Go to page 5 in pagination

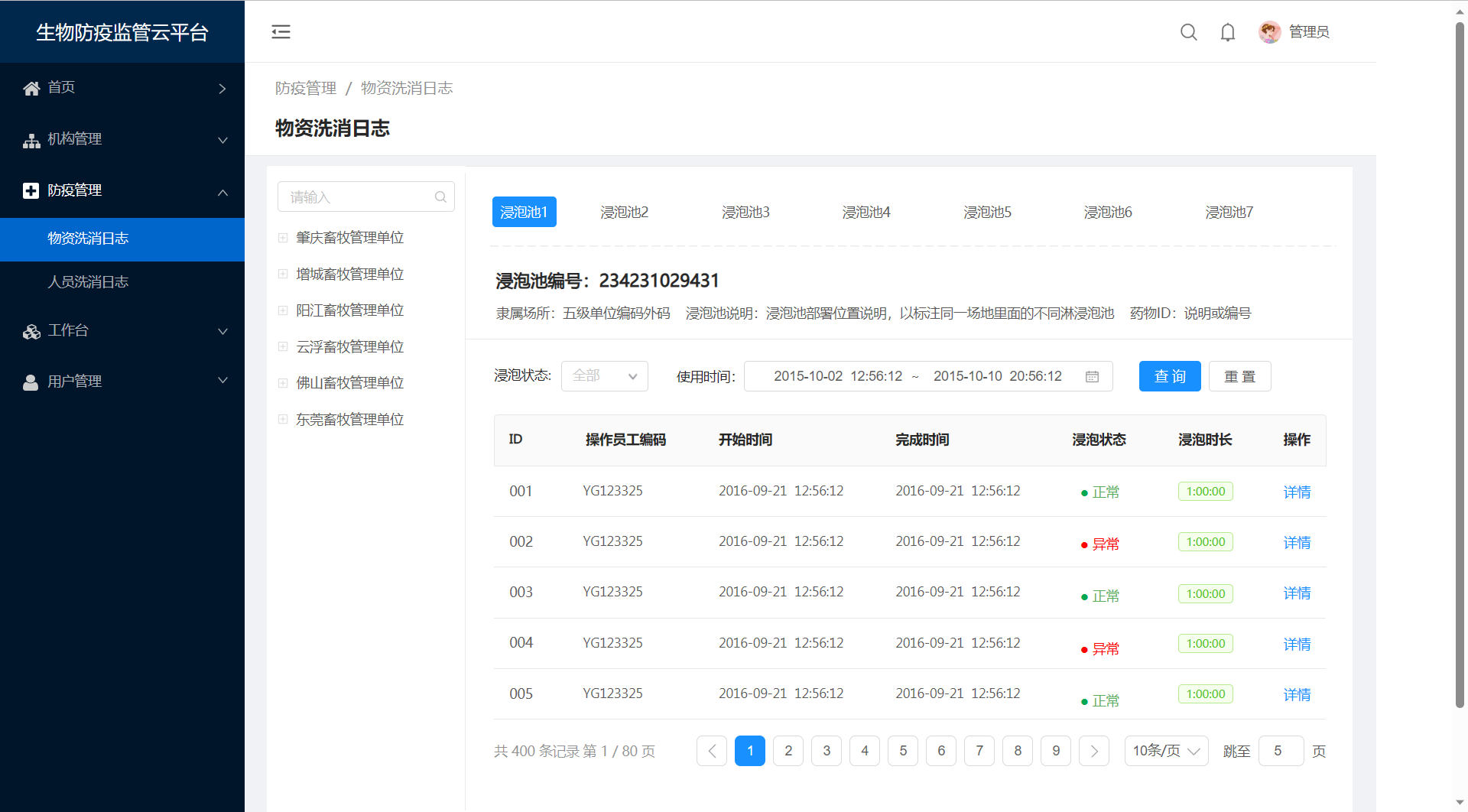click(903, 751)
